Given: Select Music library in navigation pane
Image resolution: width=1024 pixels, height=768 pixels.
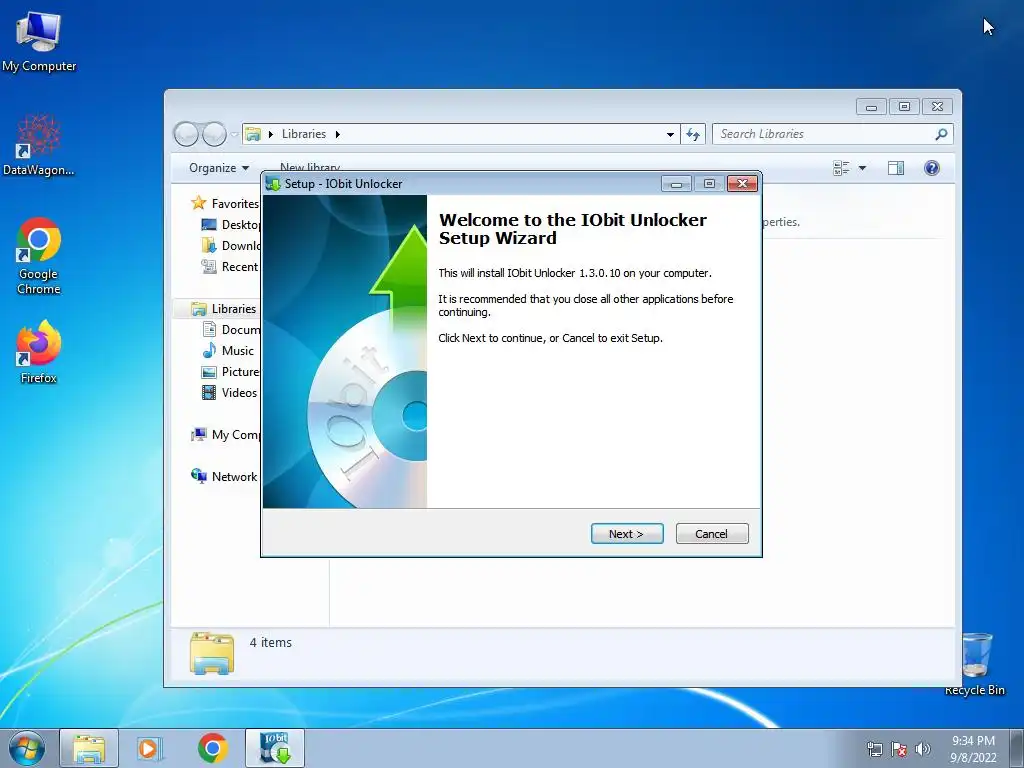Looking at the screenshot, I should [228, 351].
